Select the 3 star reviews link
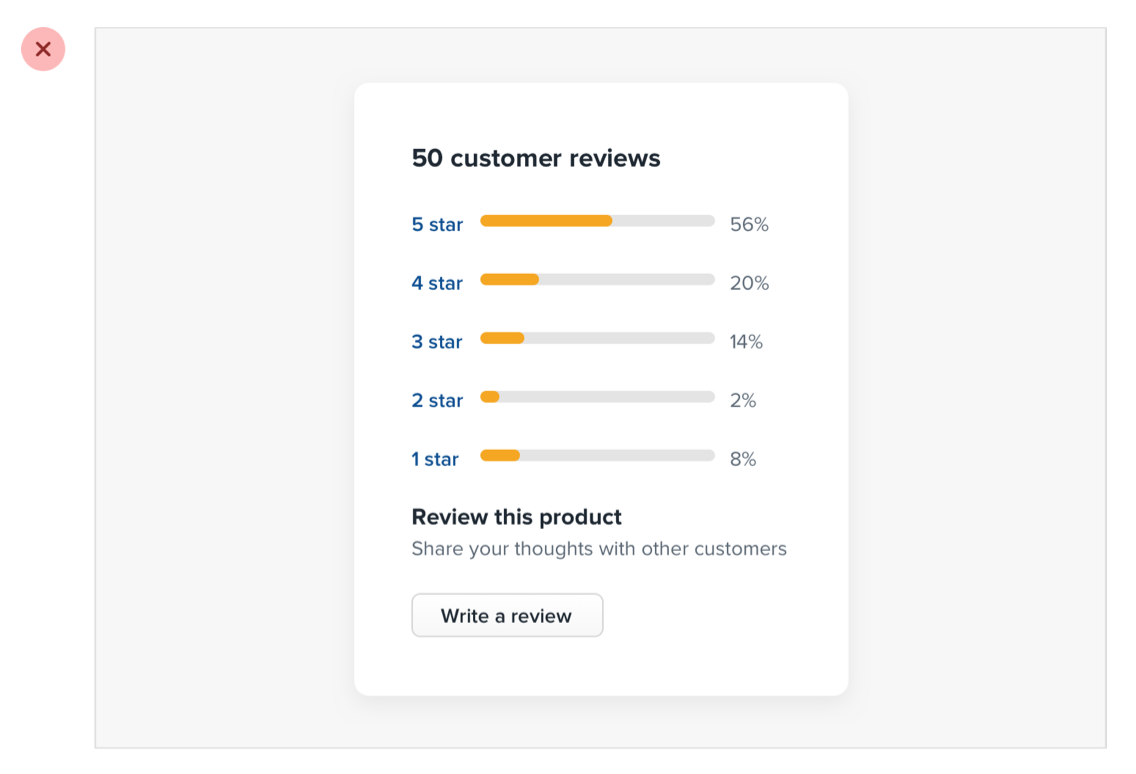1136x774 pixels. [437, 342]
